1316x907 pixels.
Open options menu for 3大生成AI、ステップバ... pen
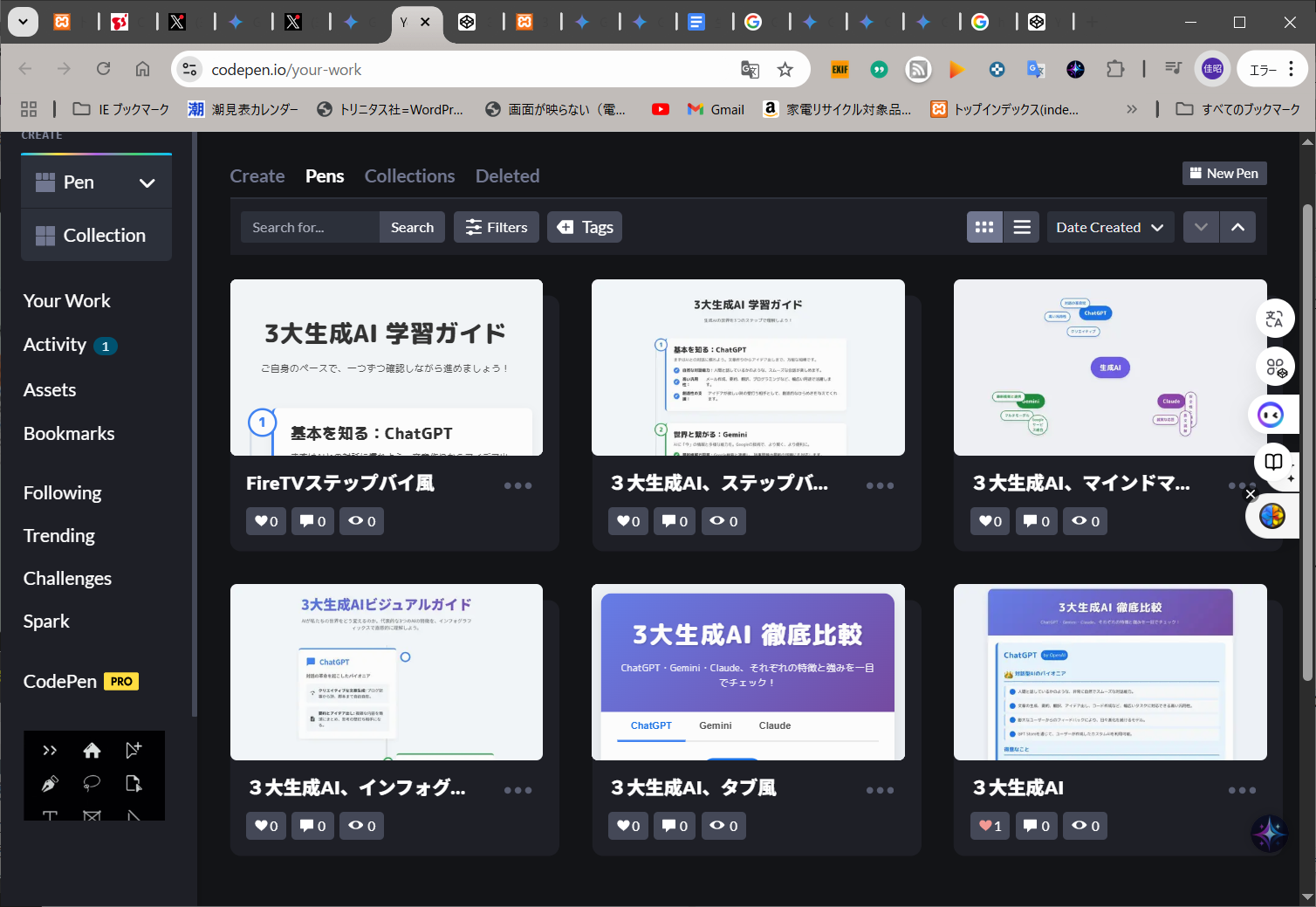[x=880, y=485]
